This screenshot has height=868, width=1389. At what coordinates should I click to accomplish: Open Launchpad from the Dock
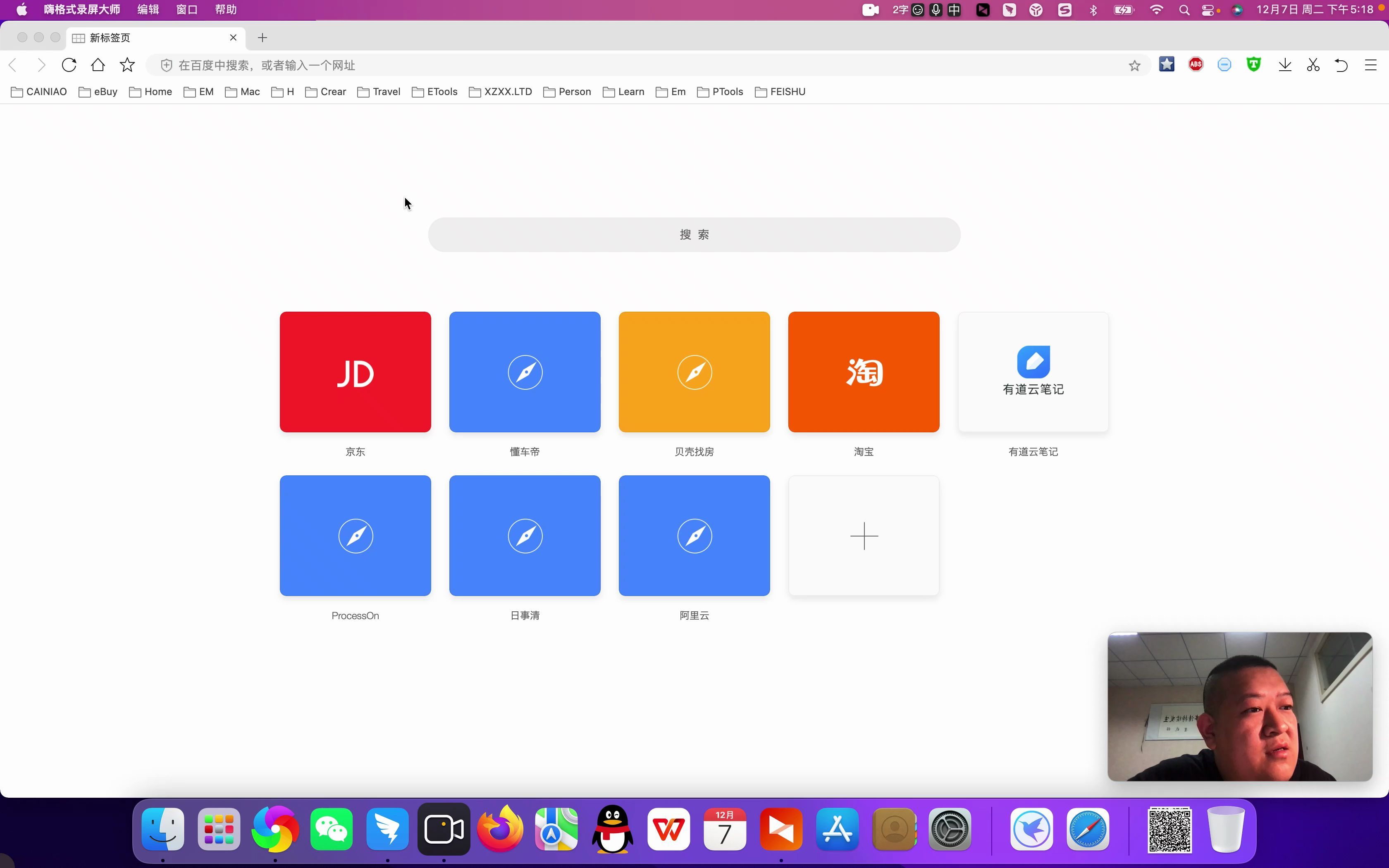(x=219, y=830)
